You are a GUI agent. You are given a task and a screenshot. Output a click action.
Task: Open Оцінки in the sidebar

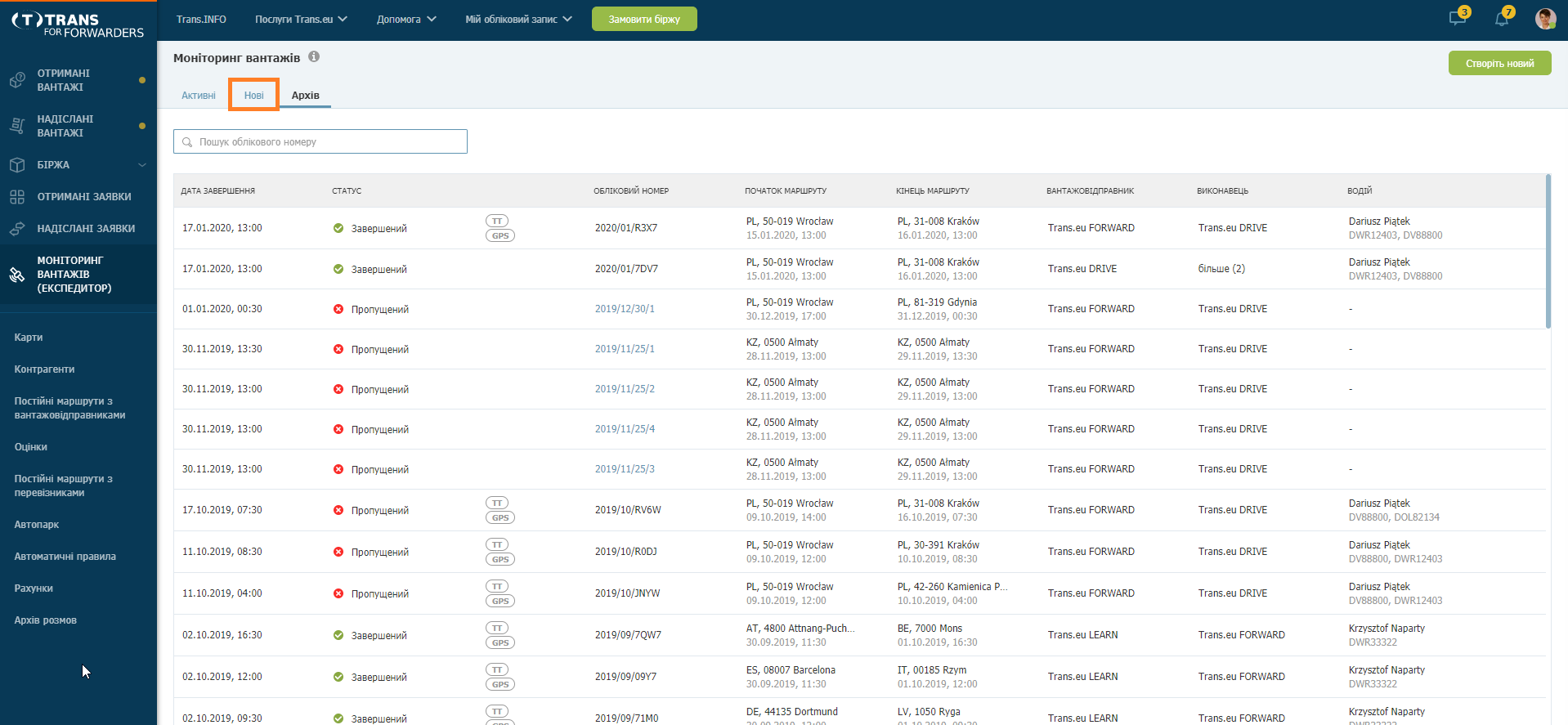point(30,447)
